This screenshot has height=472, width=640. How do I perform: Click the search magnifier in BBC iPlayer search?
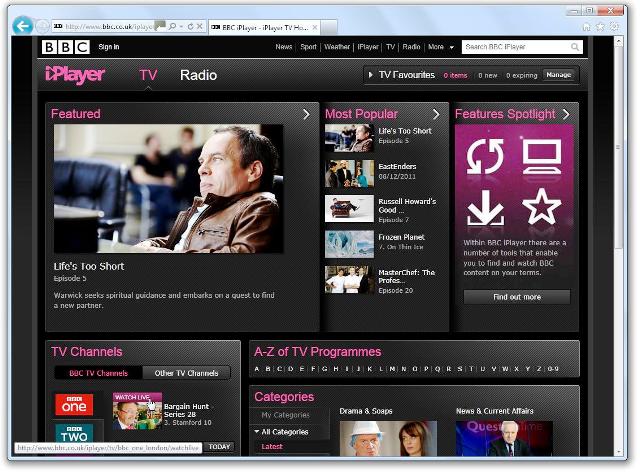[575, 47]
